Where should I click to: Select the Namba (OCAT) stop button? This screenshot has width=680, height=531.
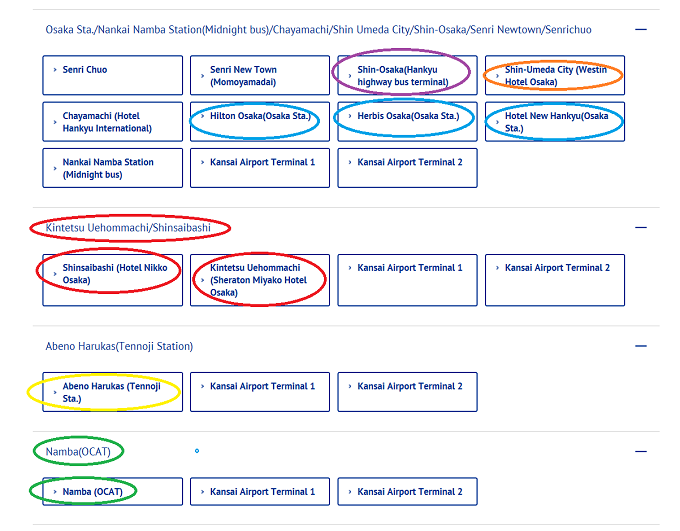pyautogui.click(x=112, y=492)
